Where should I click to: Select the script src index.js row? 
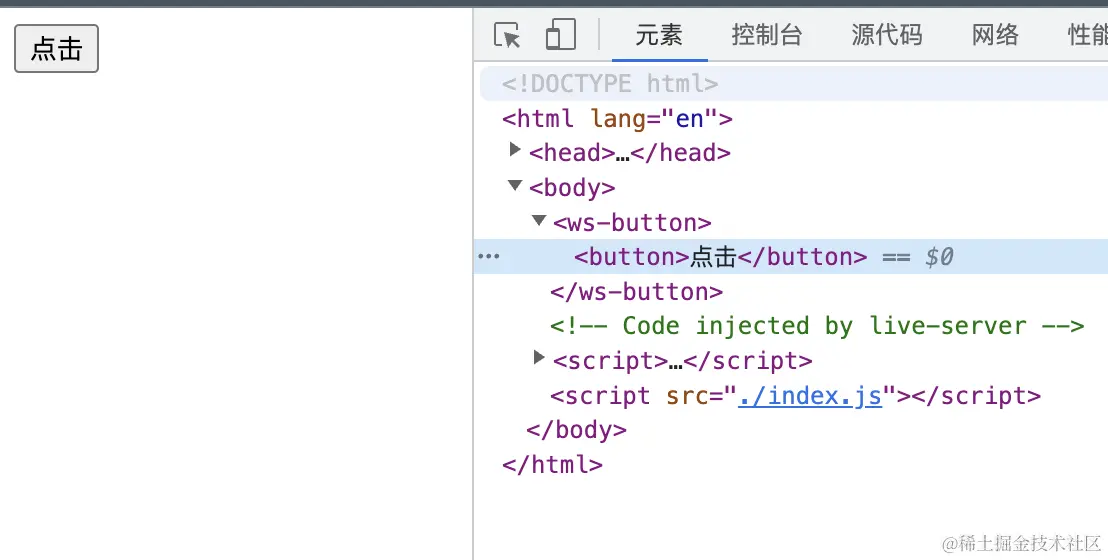[796, 396]
